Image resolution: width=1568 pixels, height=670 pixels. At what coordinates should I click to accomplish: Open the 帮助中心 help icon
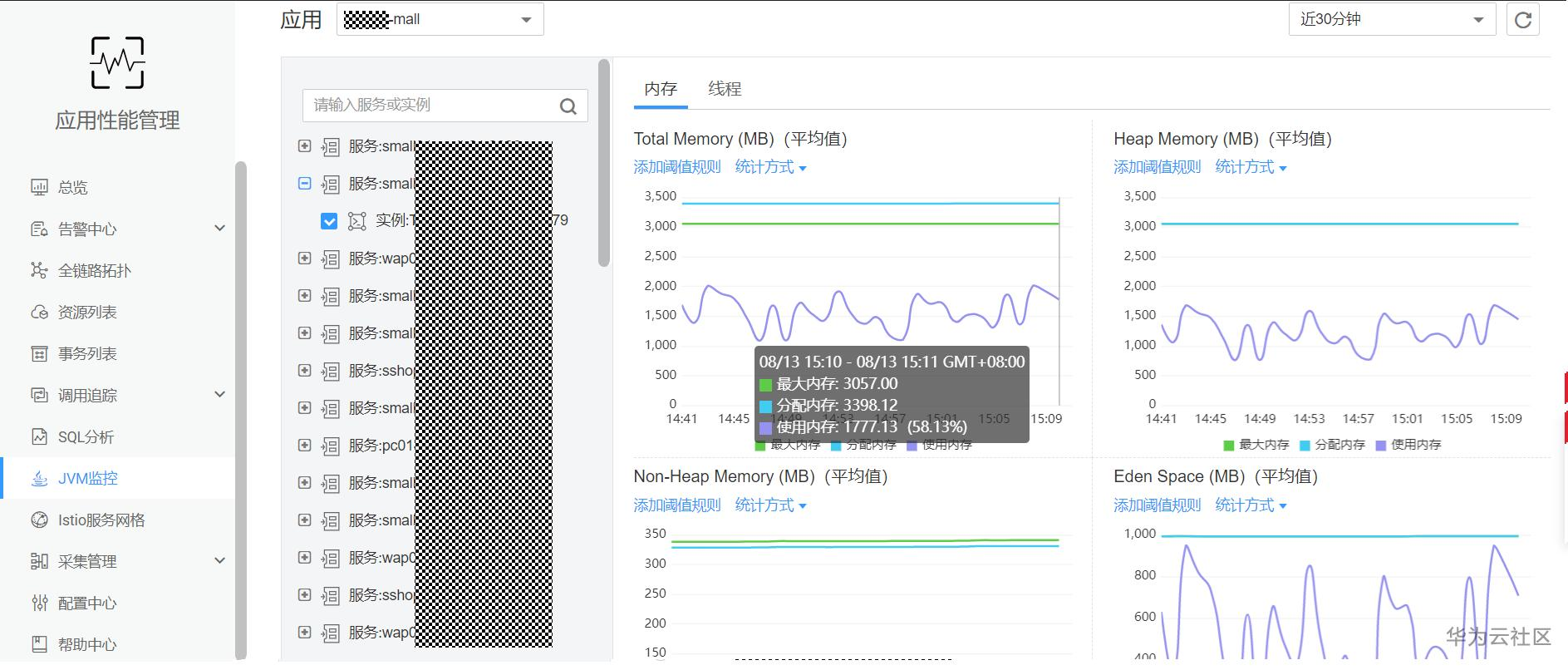39,644
